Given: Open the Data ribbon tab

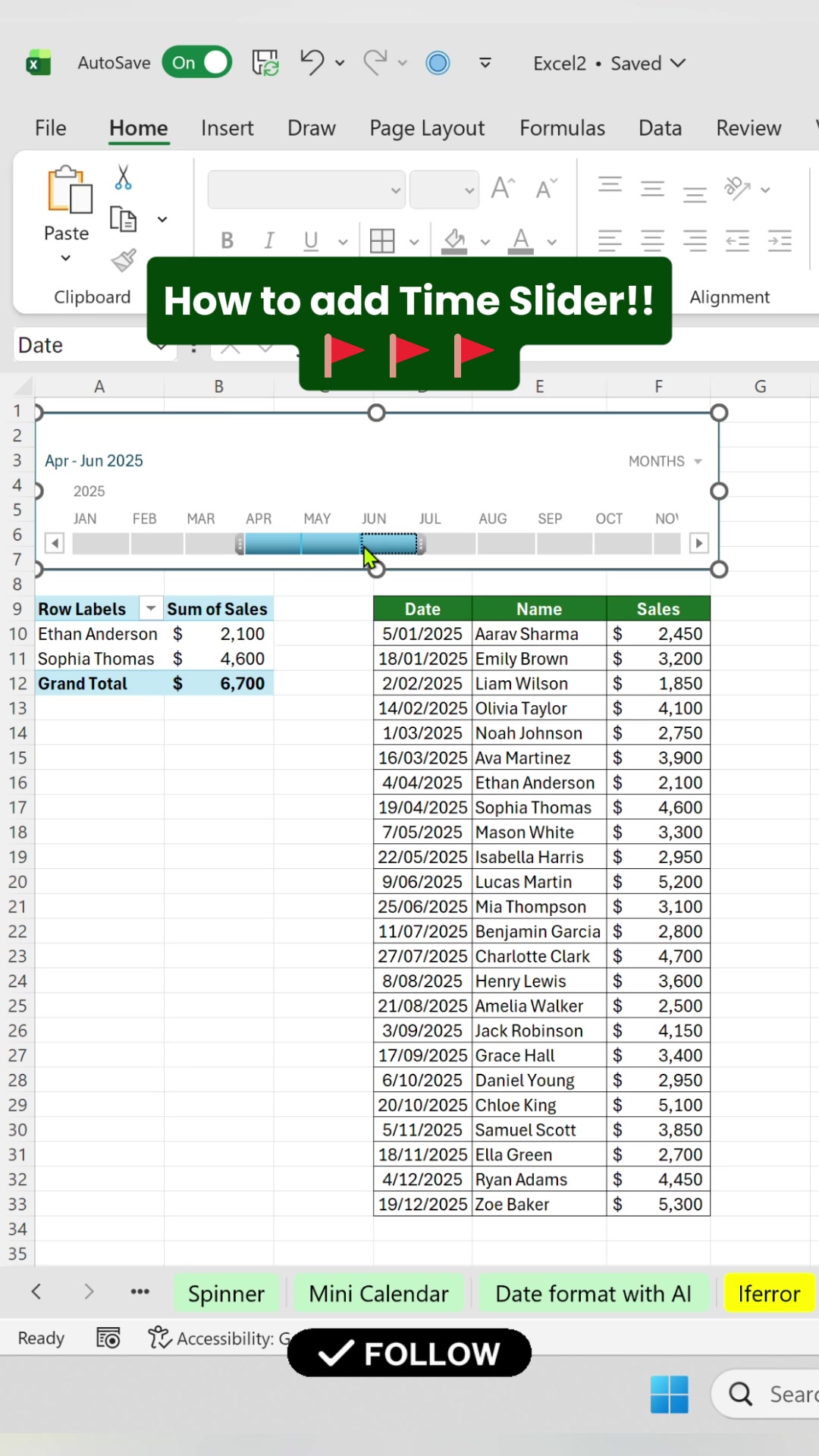Looking at the screenshot, I should [x=660, y=127].
